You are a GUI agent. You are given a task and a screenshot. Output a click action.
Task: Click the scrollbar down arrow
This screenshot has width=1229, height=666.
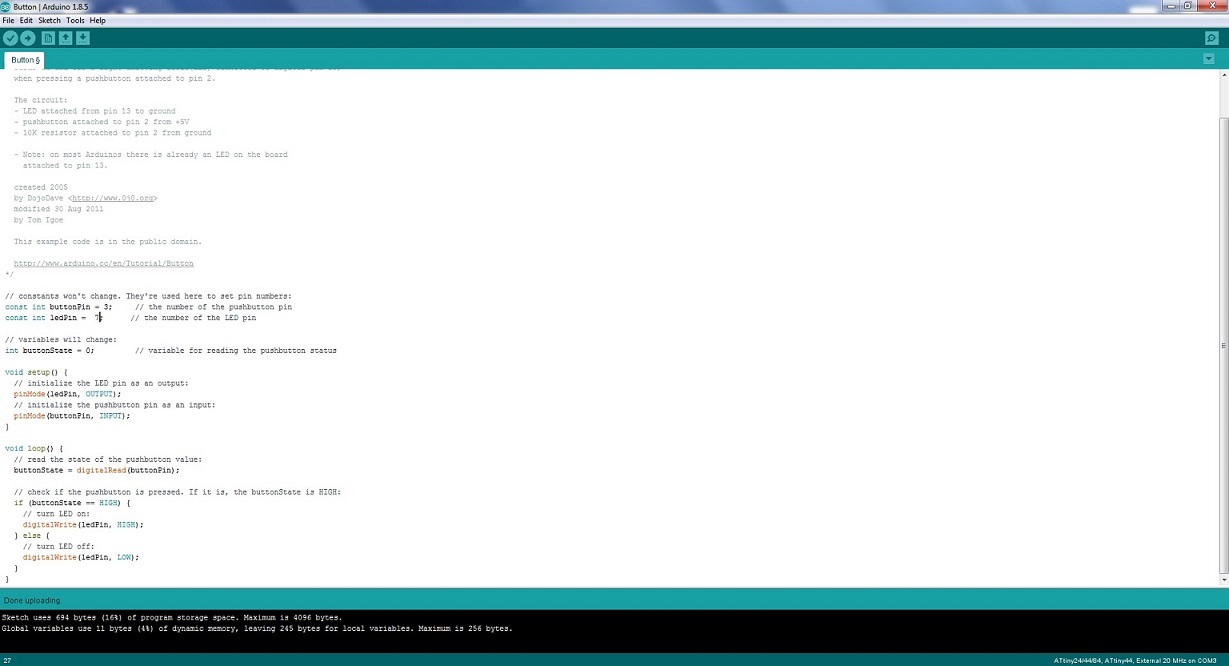1224,581
